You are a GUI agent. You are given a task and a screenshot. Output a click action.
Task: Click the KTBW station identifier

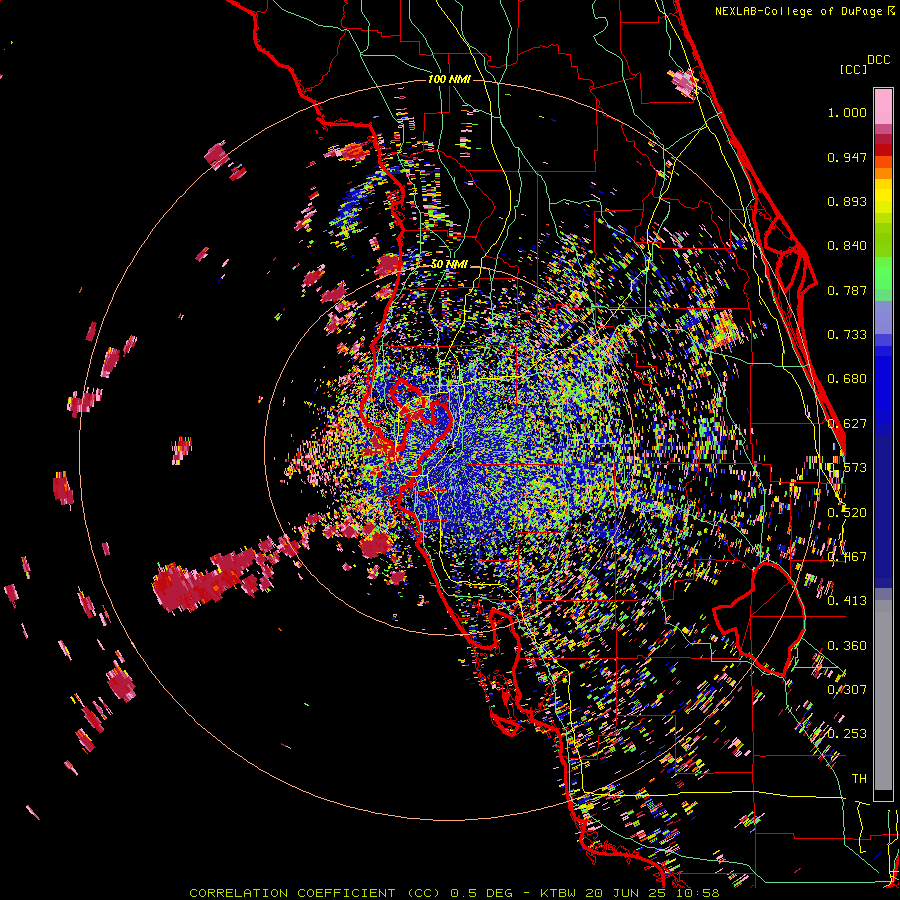560,893
